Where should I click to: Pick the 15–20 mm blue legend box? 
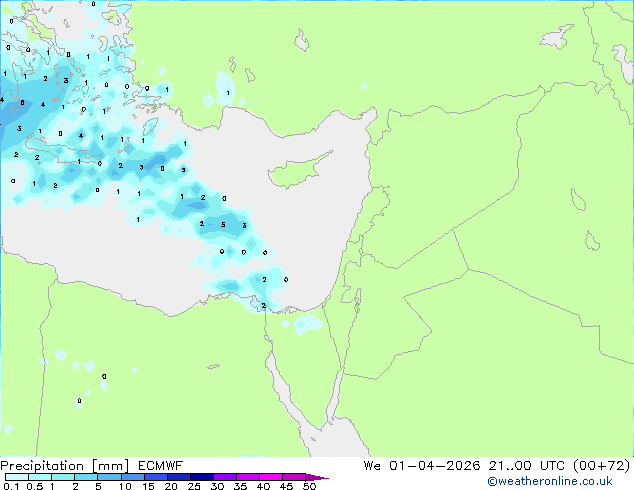pos(156,477)
